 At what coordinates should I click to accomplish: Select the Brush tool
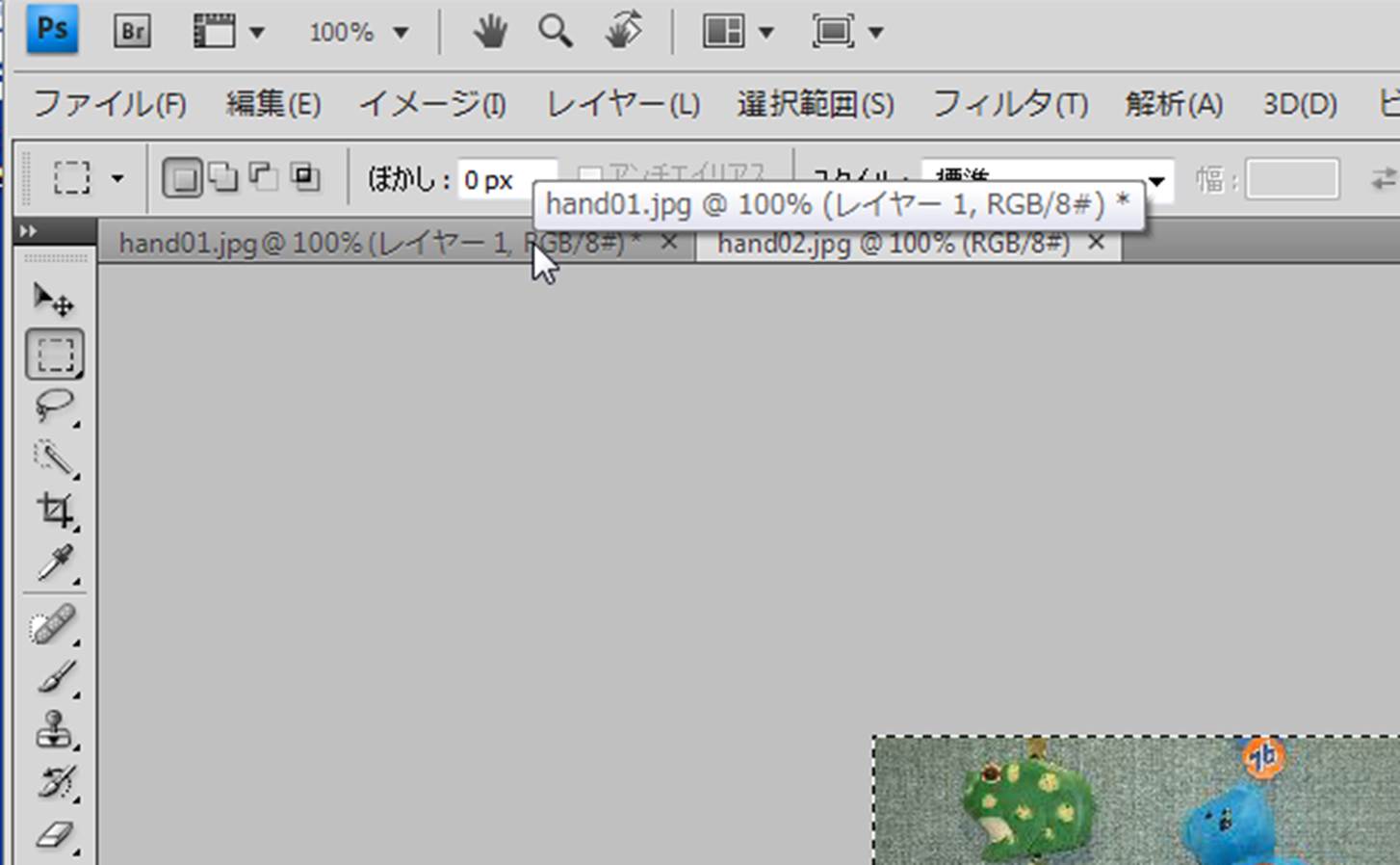click(55, 677)
